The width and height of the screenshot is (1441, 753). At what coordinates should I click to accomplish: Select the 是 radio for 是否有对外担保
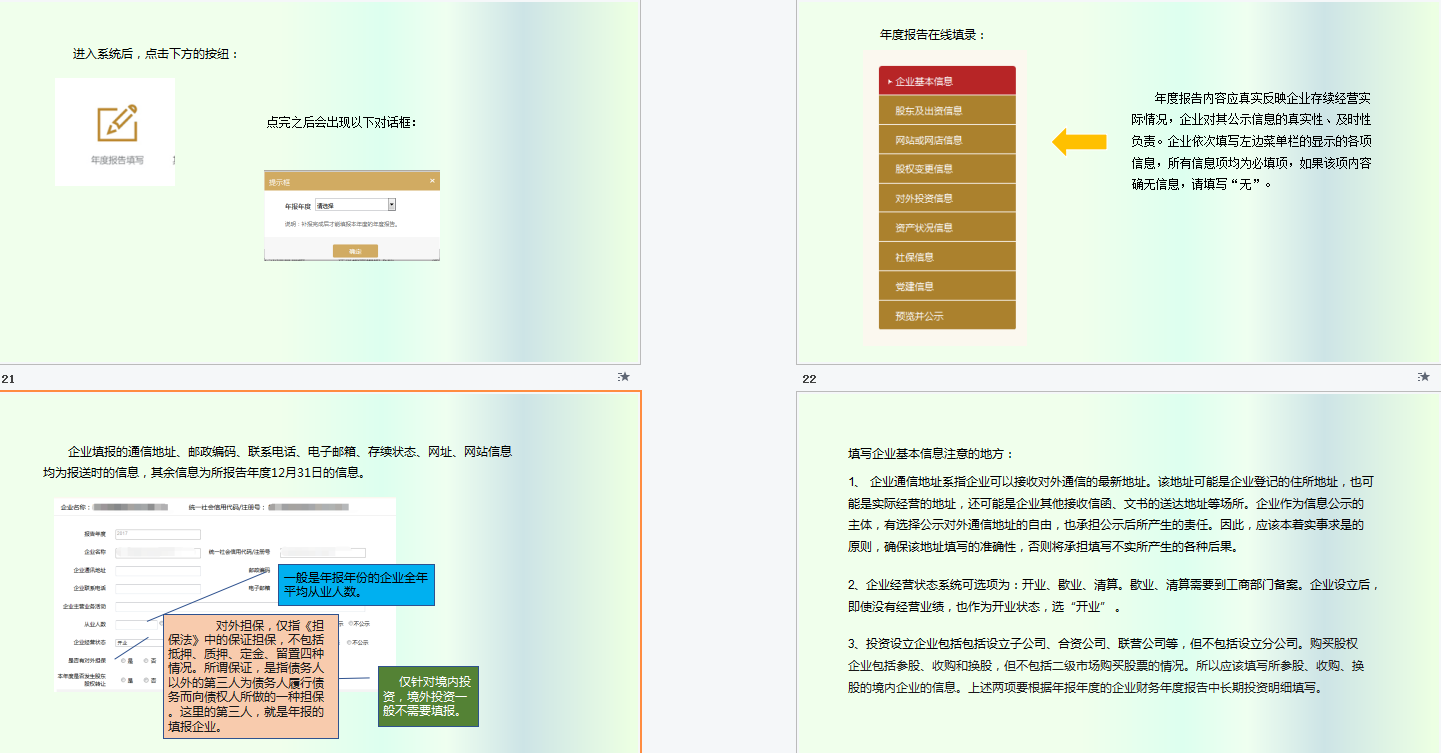[124, 661]
